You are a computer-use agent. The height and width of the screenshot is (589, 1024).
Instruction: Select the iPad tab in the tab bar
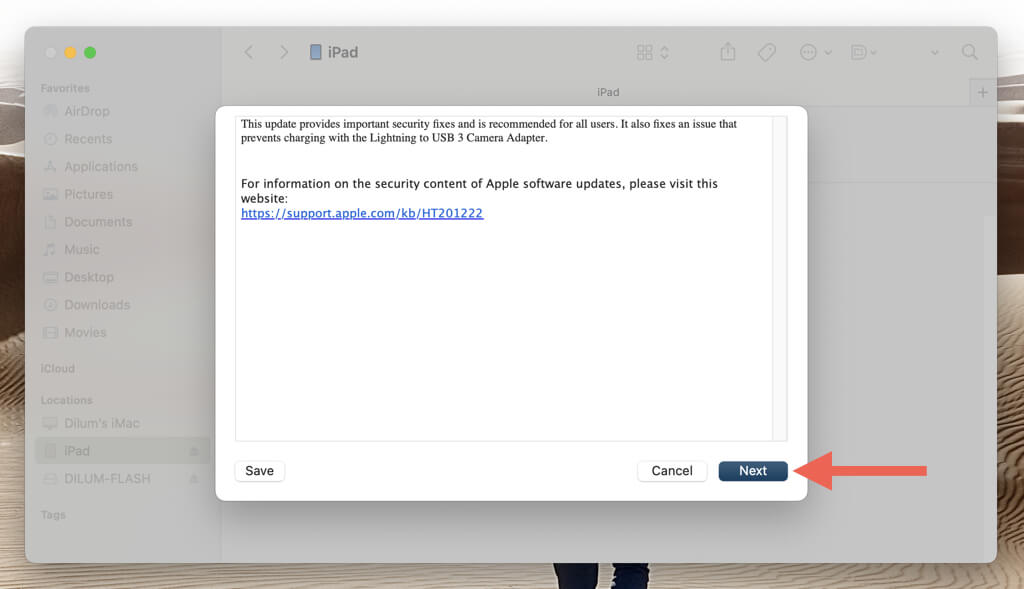tap(607, 93)
